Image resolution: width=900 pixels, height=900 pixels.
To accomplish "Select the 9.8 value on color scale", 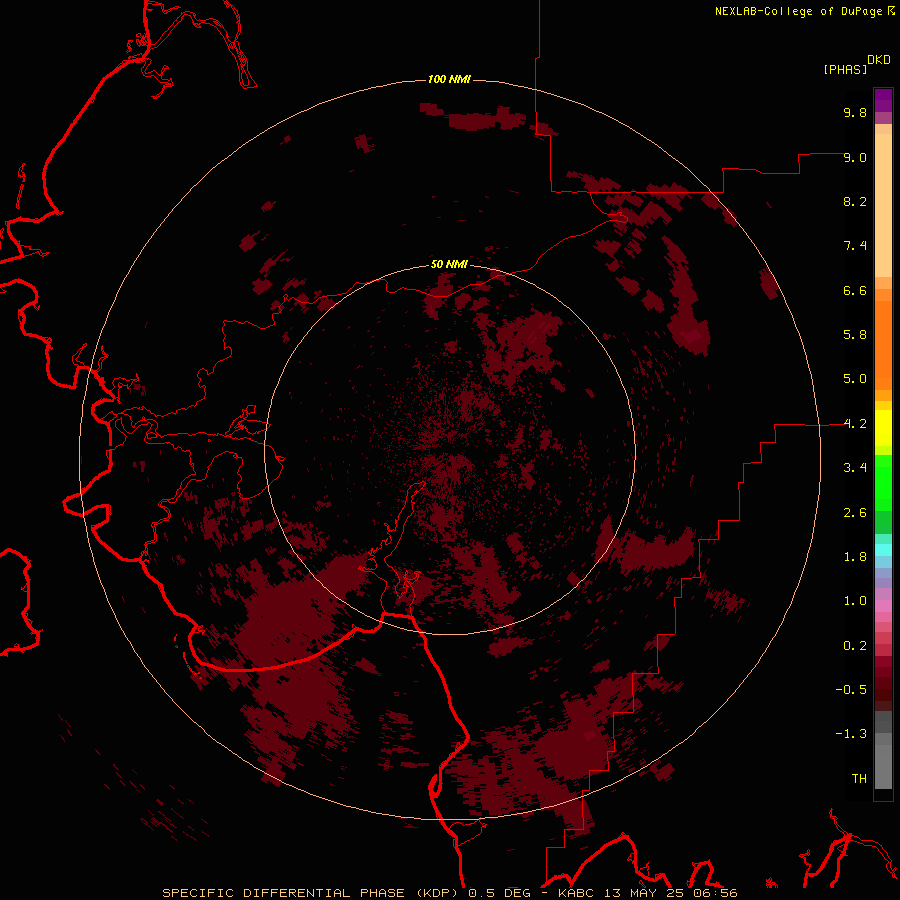I will point(855,112).
